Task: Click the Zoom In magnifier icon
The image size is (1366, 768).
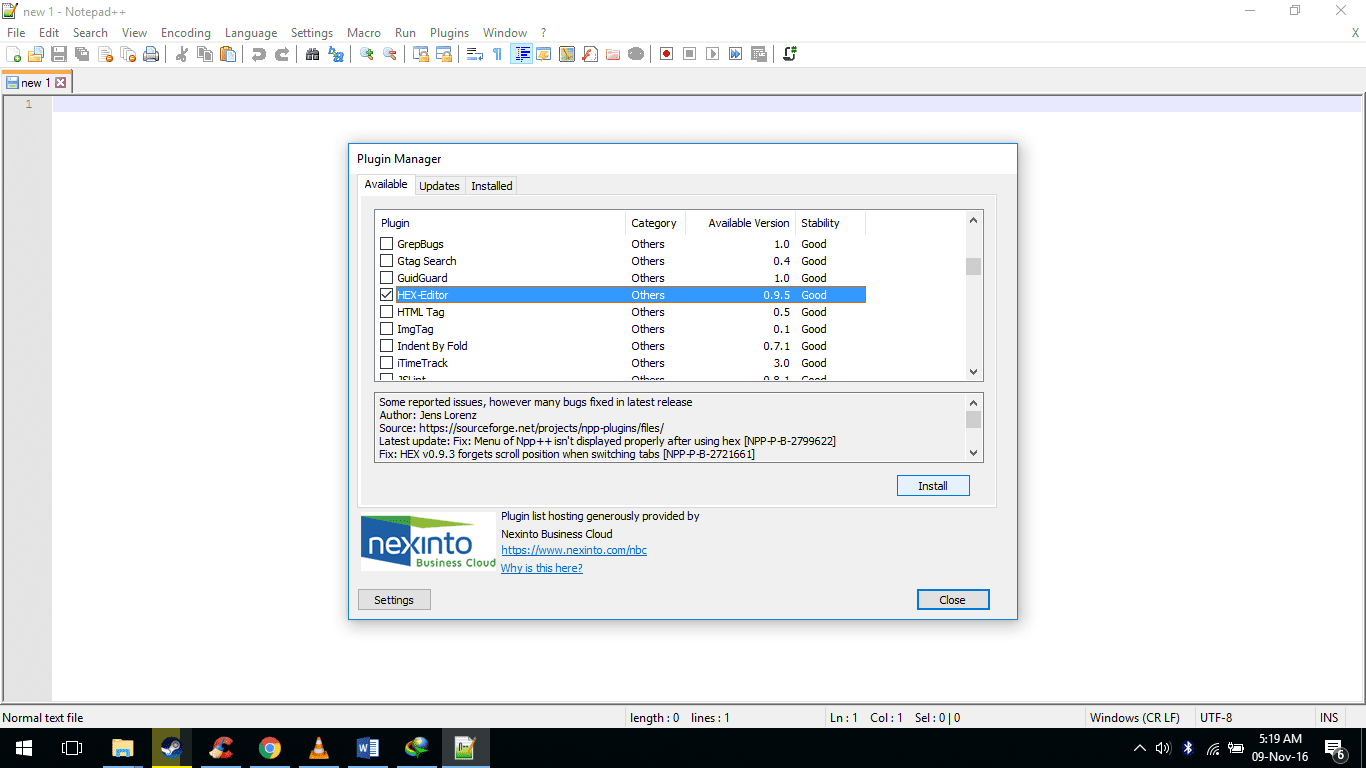Action: point(367,54)
